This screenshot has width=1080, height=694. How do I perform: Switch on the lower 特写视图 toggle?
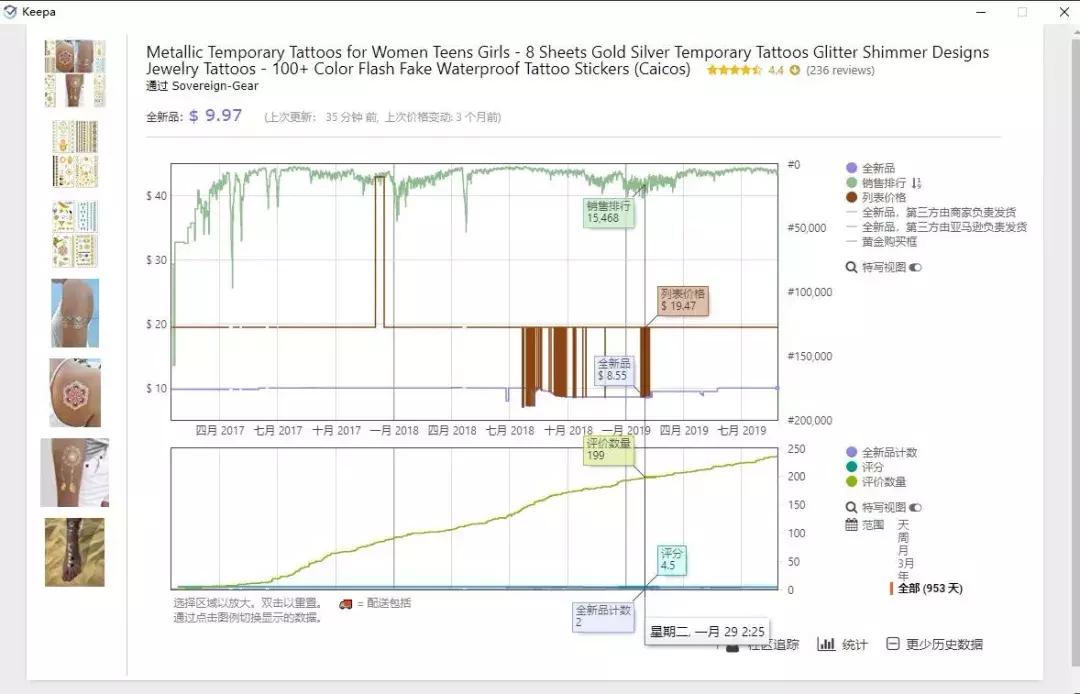(915, 507)
